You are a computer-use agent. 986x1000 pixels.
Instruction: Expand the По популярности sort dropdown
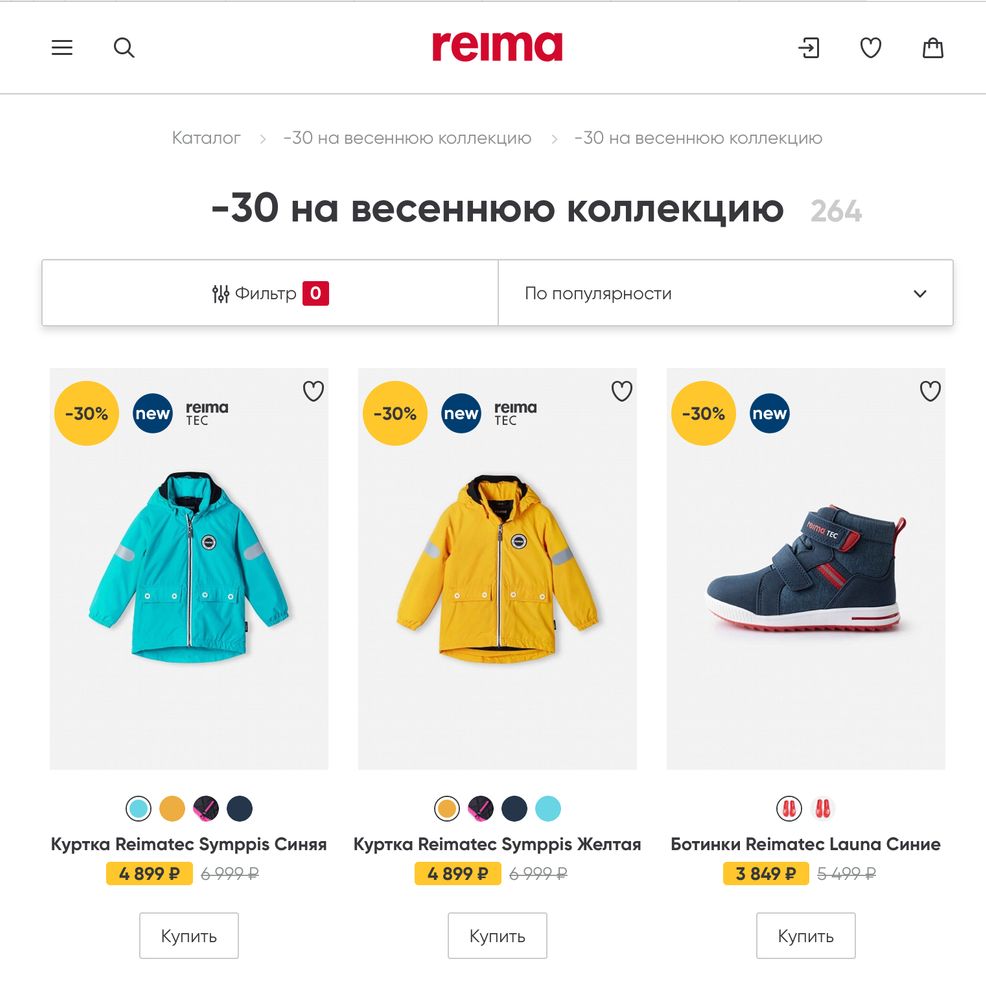726,293
